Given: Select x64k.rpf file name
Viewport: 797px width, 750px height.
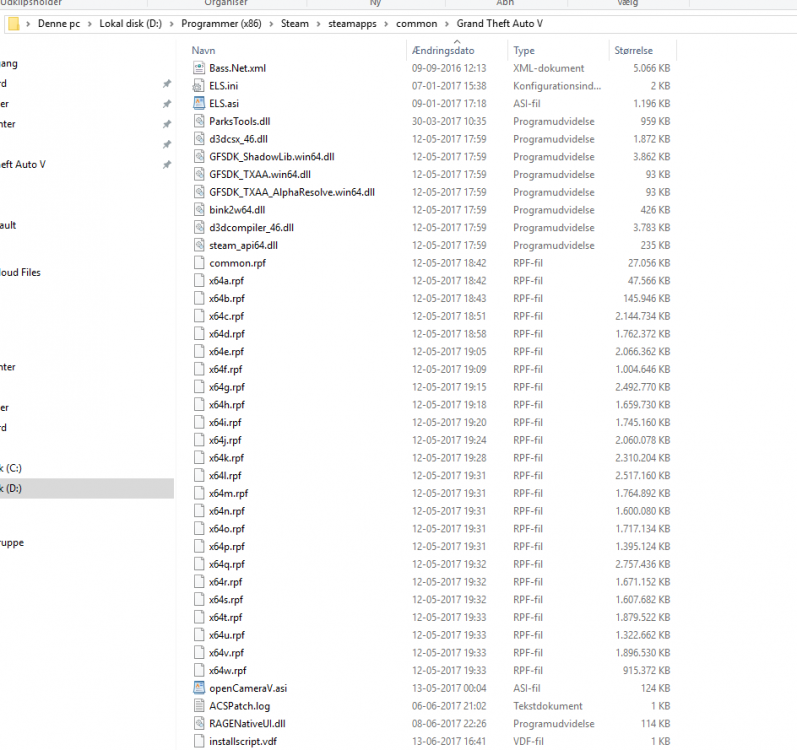Looking at the screenshot, I should point(226,458).
